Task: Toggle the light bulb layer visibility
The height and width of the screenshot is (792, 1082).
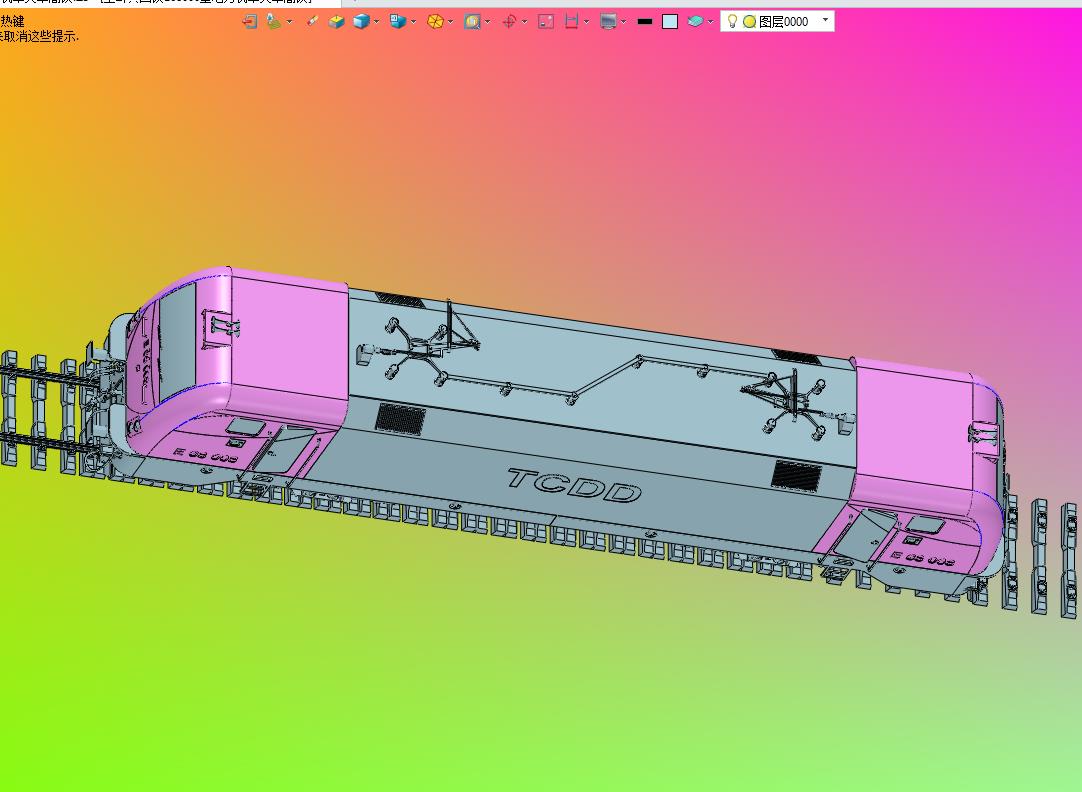Action: 732,21
